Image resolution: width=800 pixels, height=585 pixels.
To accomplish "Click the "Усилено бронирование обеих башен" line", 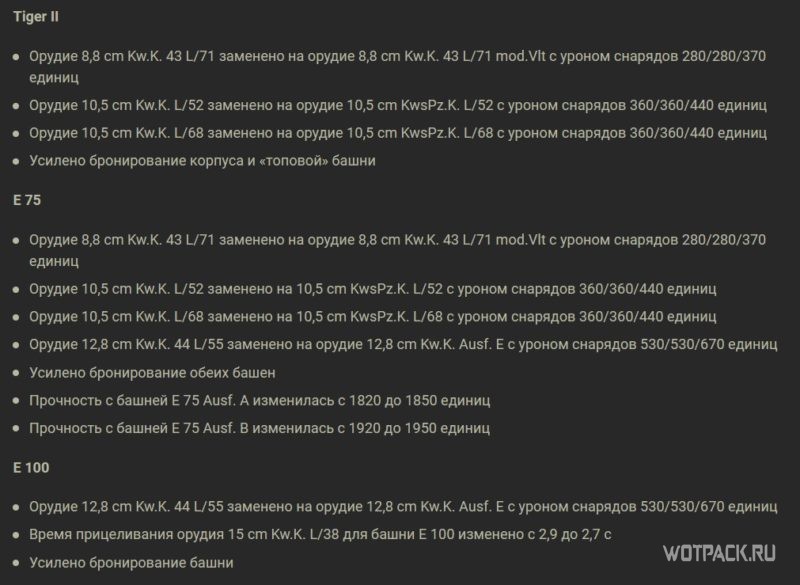I will [152, 373].
